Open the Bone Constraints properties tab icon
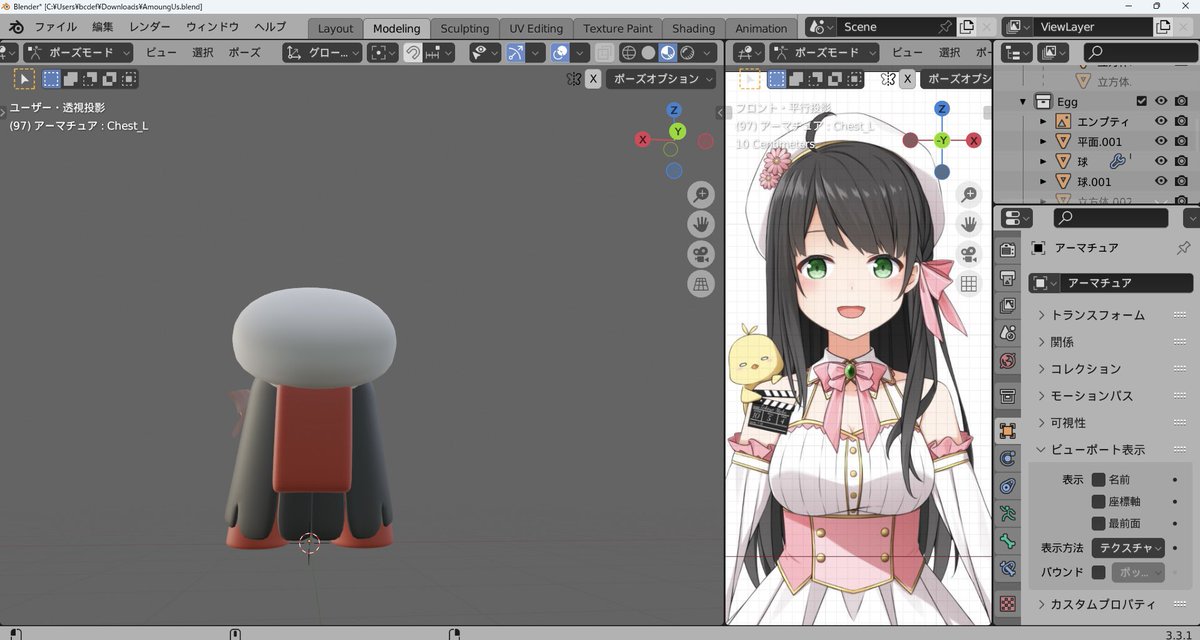This screenshot has height=640, width=1200. tap(1008, 569)
